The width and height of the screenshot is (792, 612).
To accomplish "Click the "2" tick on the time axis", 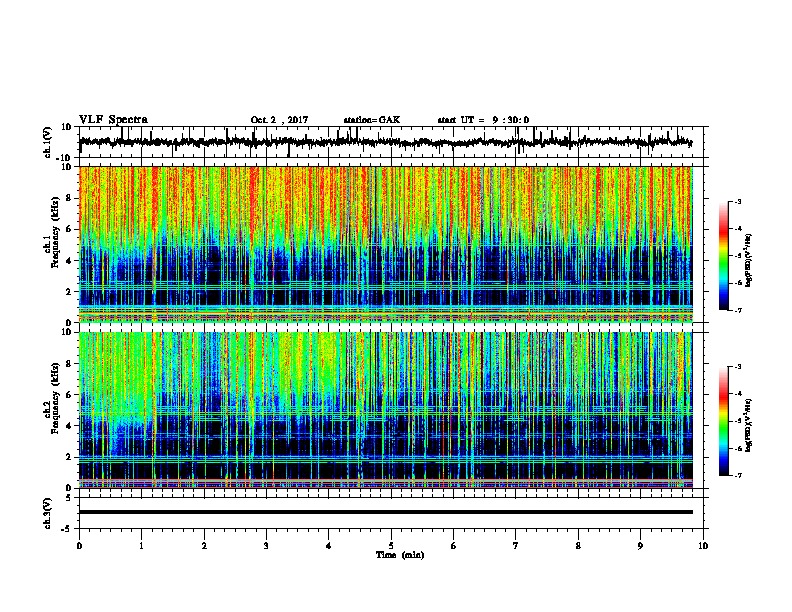I will click(204, 546).
